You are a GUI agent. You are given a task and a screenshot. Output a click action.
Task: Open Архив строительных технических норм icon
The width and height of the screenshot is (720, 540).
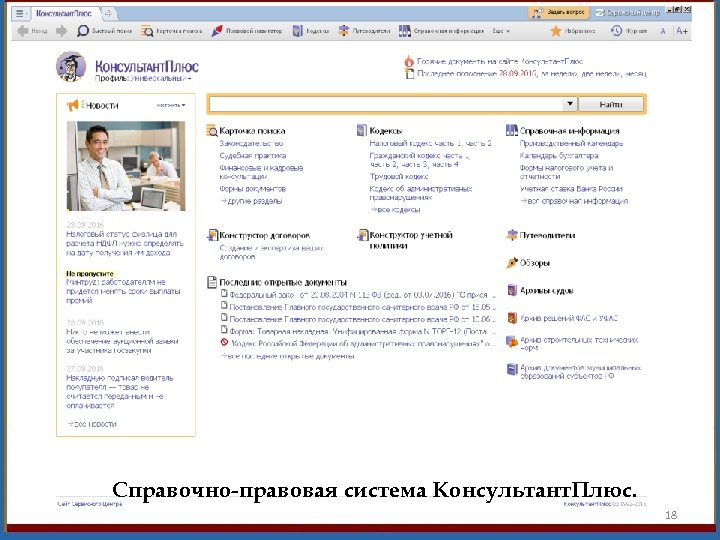pyautogui.click(x=512, y=342)
